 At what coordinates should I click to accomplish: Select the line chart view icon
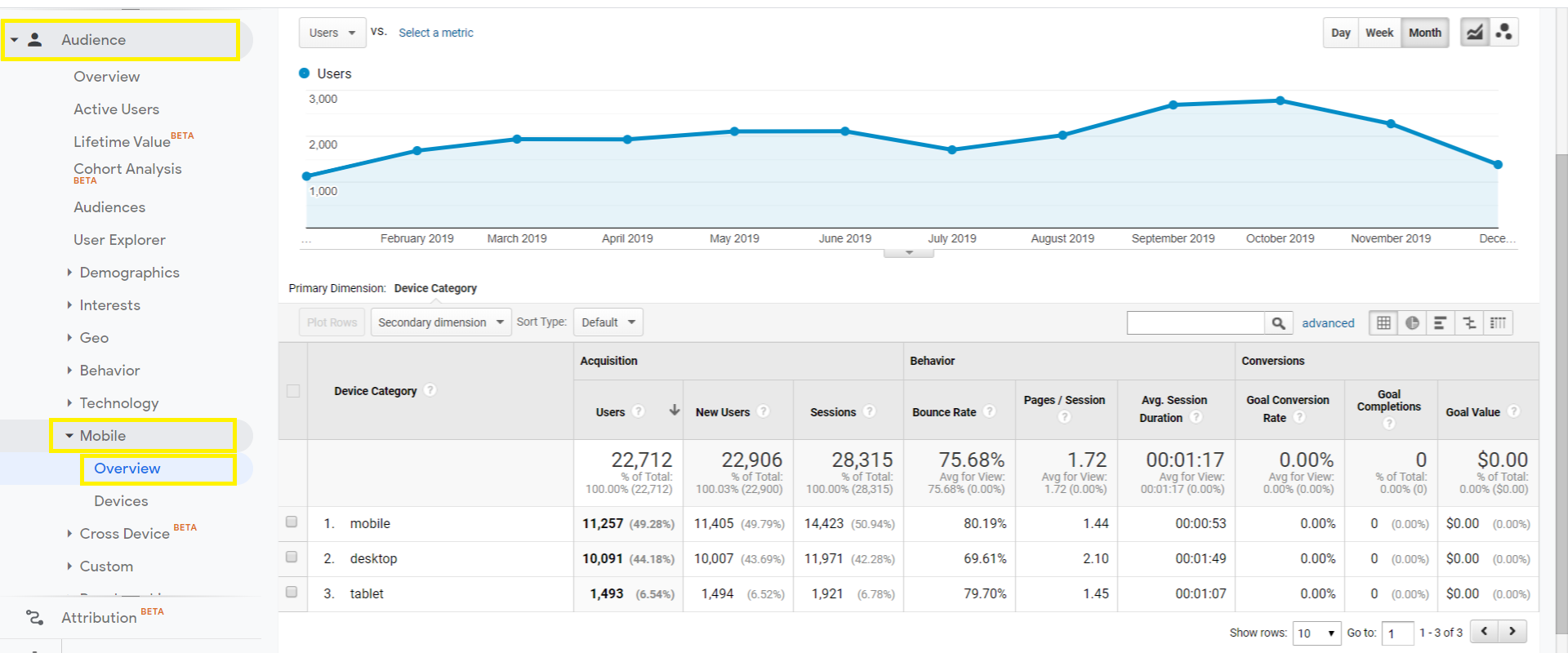[x=1474, y=33]
